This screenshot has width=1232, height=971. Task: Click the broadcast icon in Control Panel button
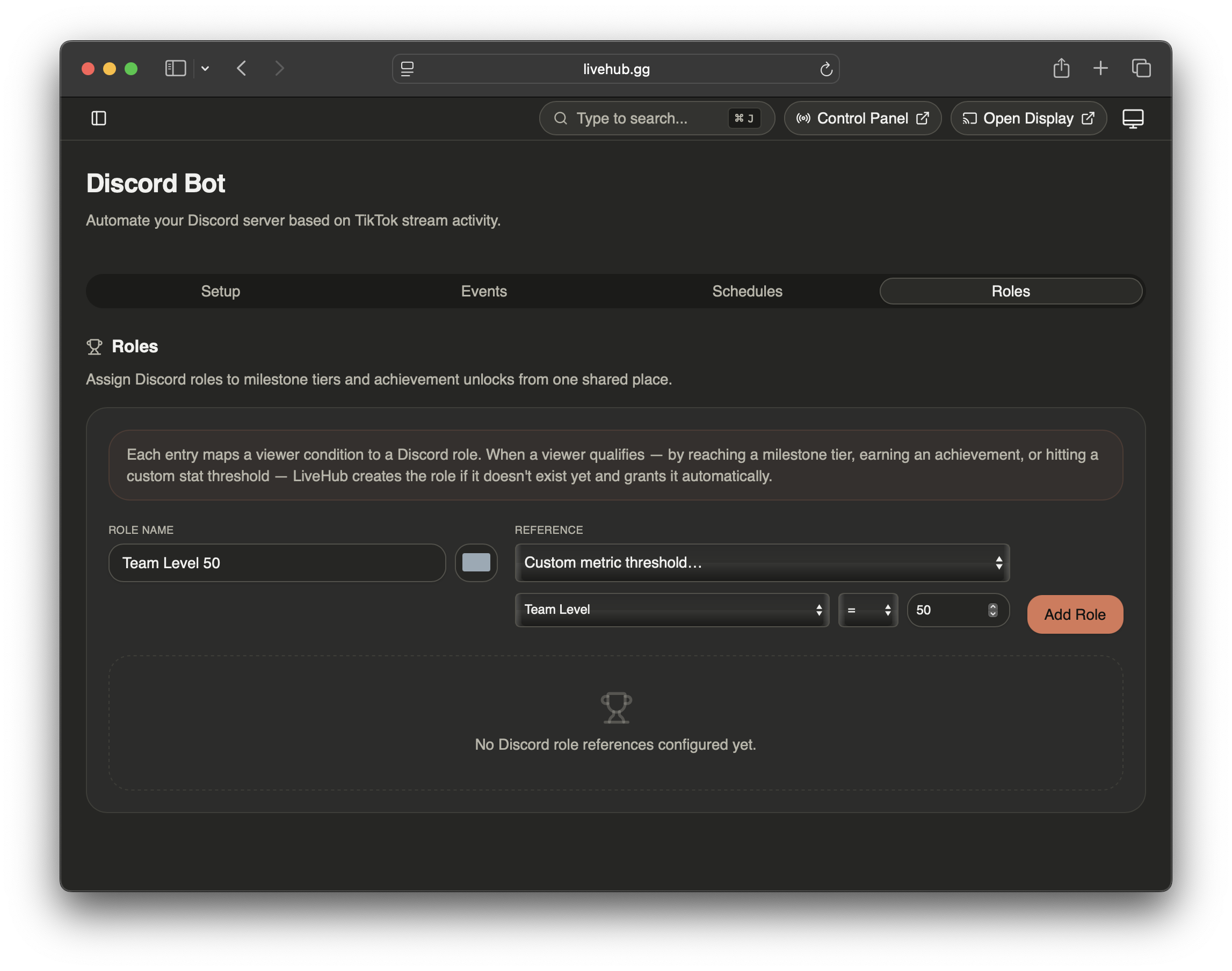click(x=803, y=118)
